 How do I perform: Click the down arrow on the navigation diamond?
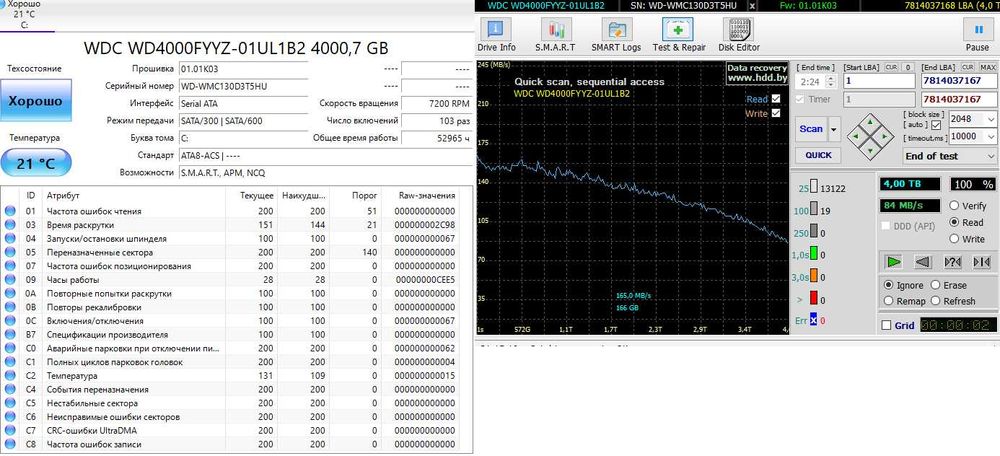[870, 151]
